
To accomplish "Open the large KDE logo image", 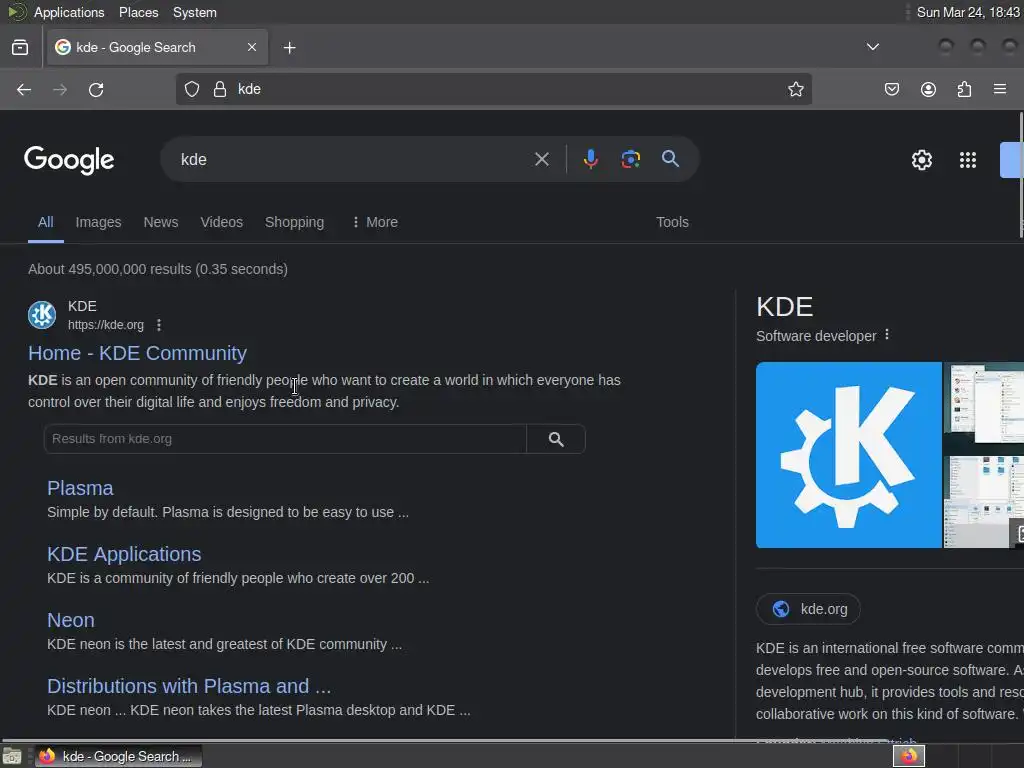I will (x=848, y=455).
